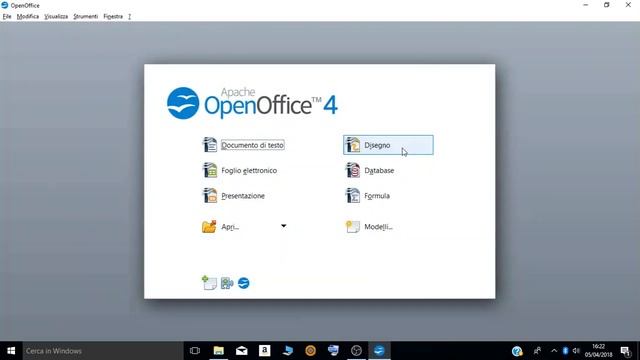Click the computer-monitor icon just left of the OBS icon in the taskbar
Viewport: 640px width, 360px height.
coord(333,351)
